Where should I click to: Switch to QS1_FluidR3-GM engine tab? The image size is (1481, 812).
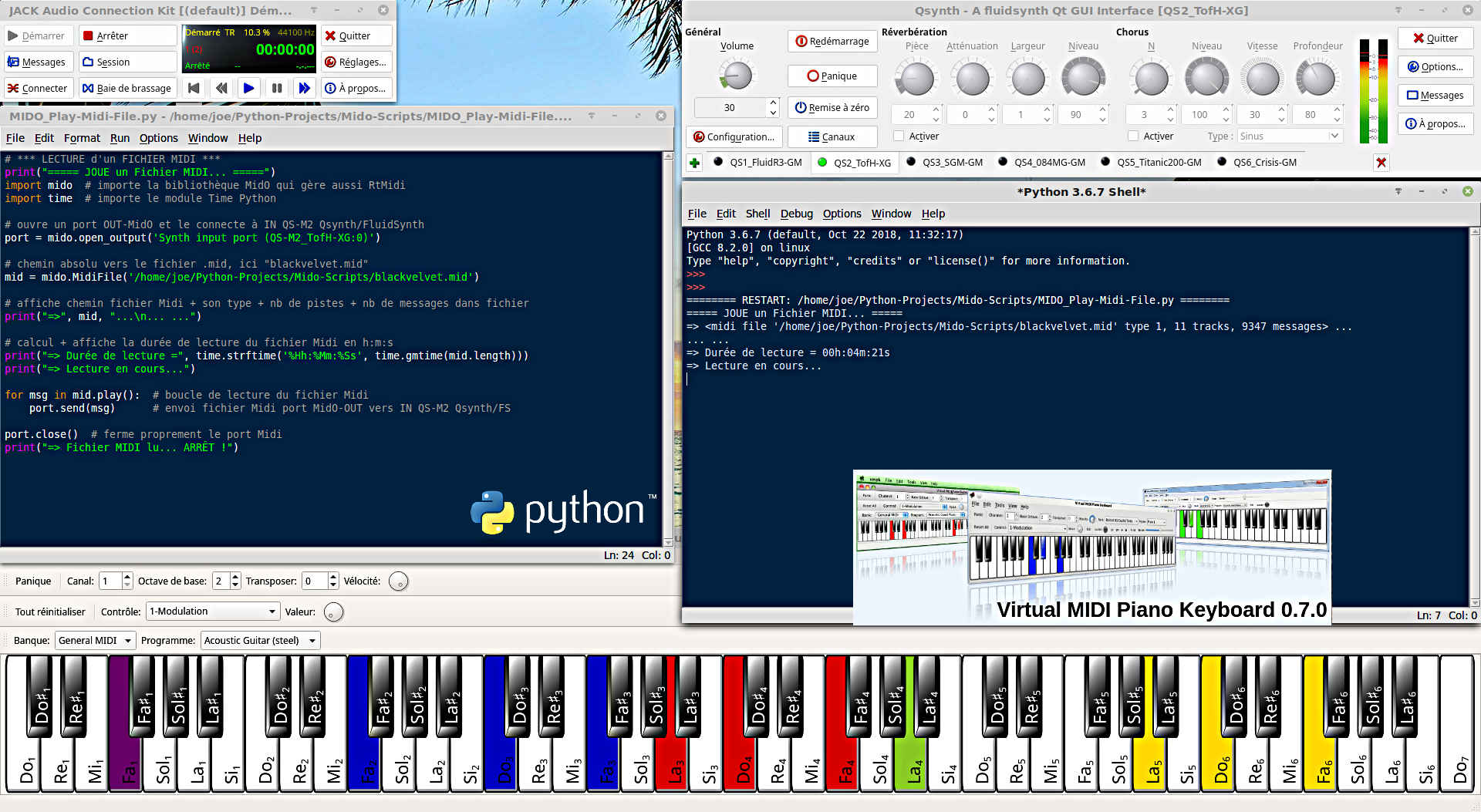757,162
